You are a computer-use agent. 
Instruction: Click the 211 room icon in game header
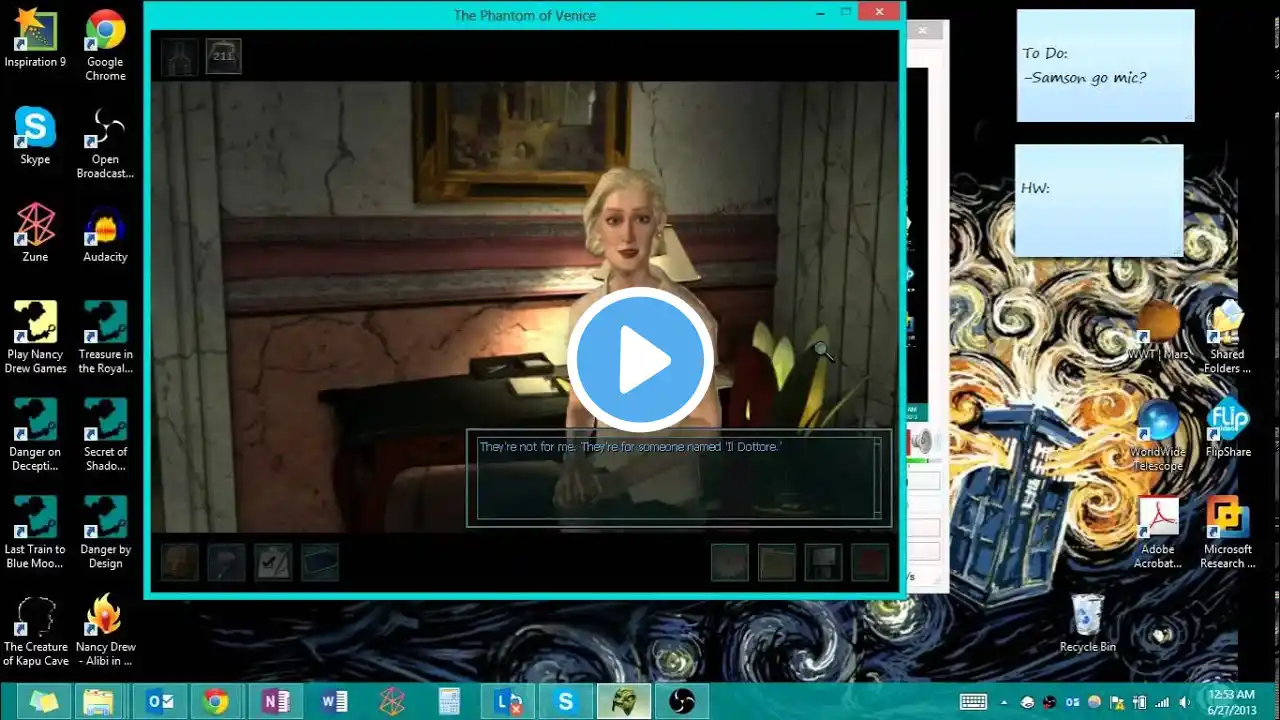point(223,56)
